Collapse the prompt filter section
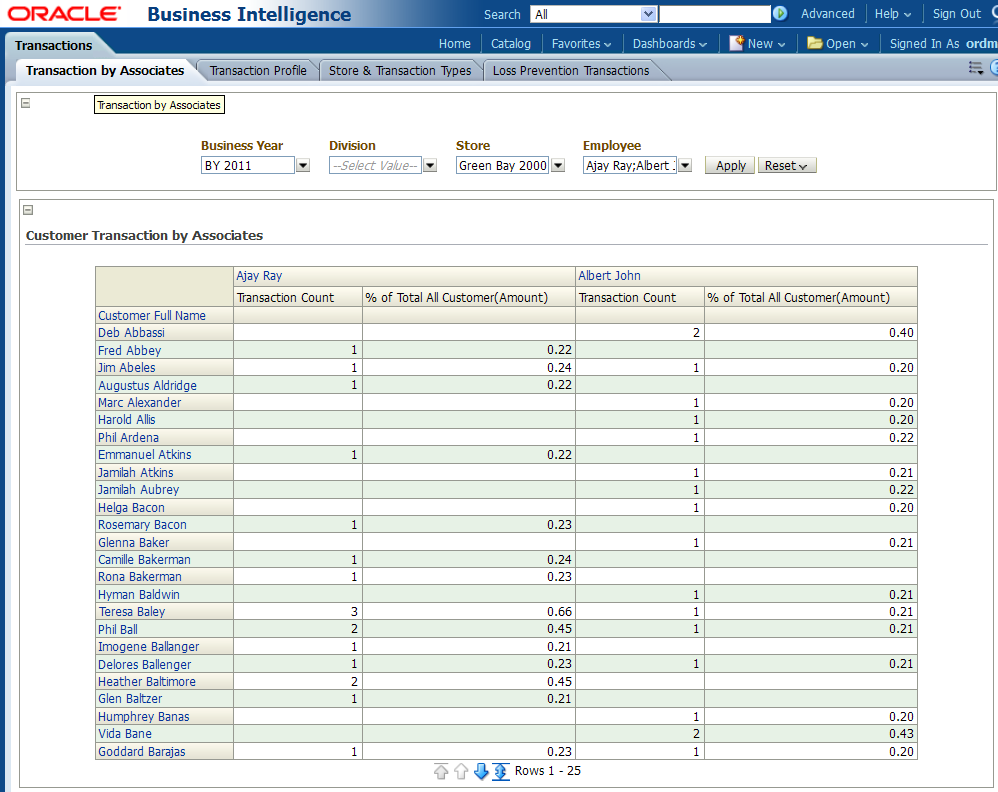The width and height of the screenshot is (998, 792). tap(26, 103)
